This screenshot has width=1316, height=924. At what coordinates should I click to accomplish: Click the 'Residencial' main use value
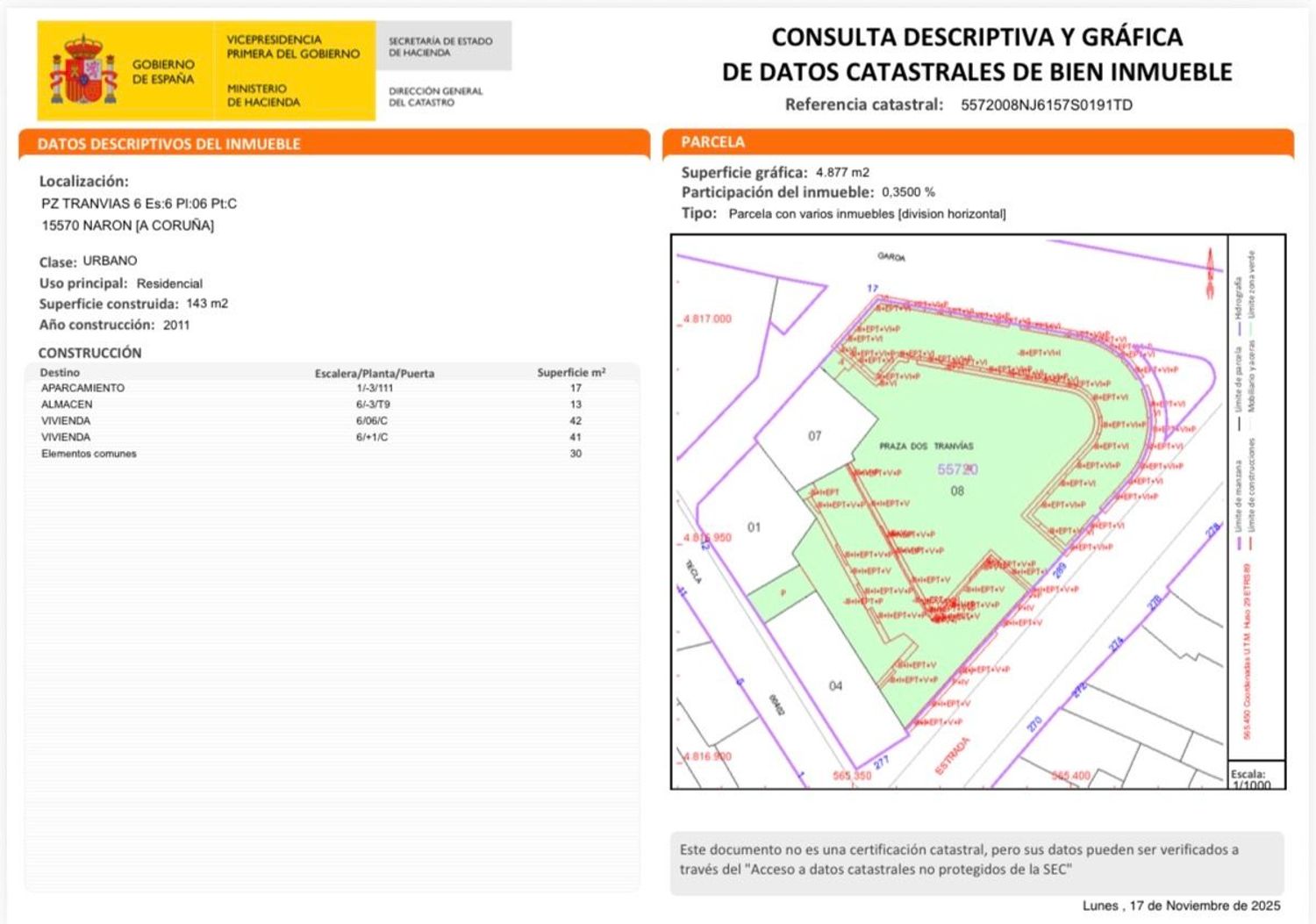169,283
